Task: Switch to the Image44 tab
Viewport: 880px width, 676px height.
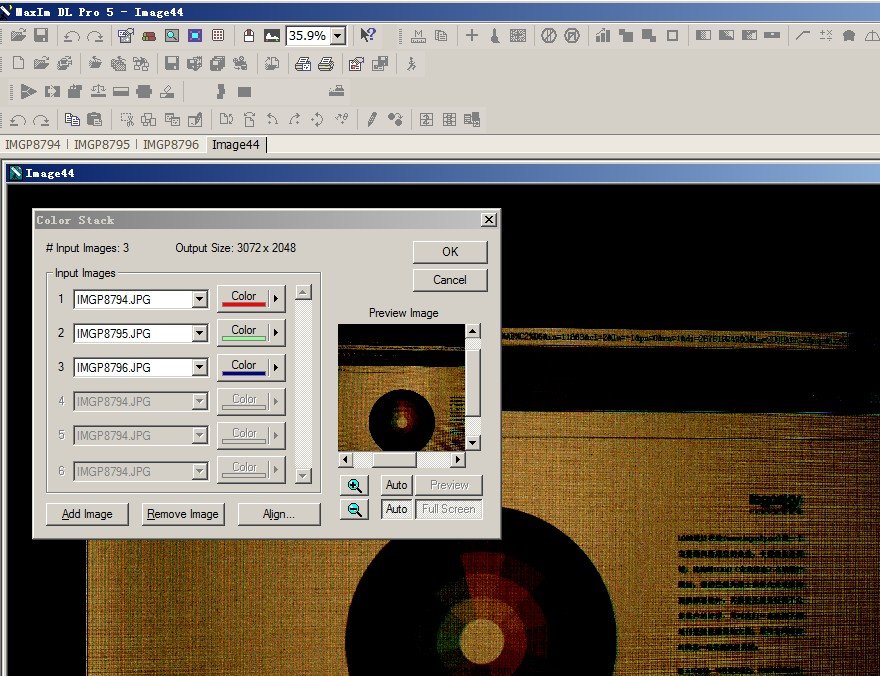Action: click(x=236, y=145)
